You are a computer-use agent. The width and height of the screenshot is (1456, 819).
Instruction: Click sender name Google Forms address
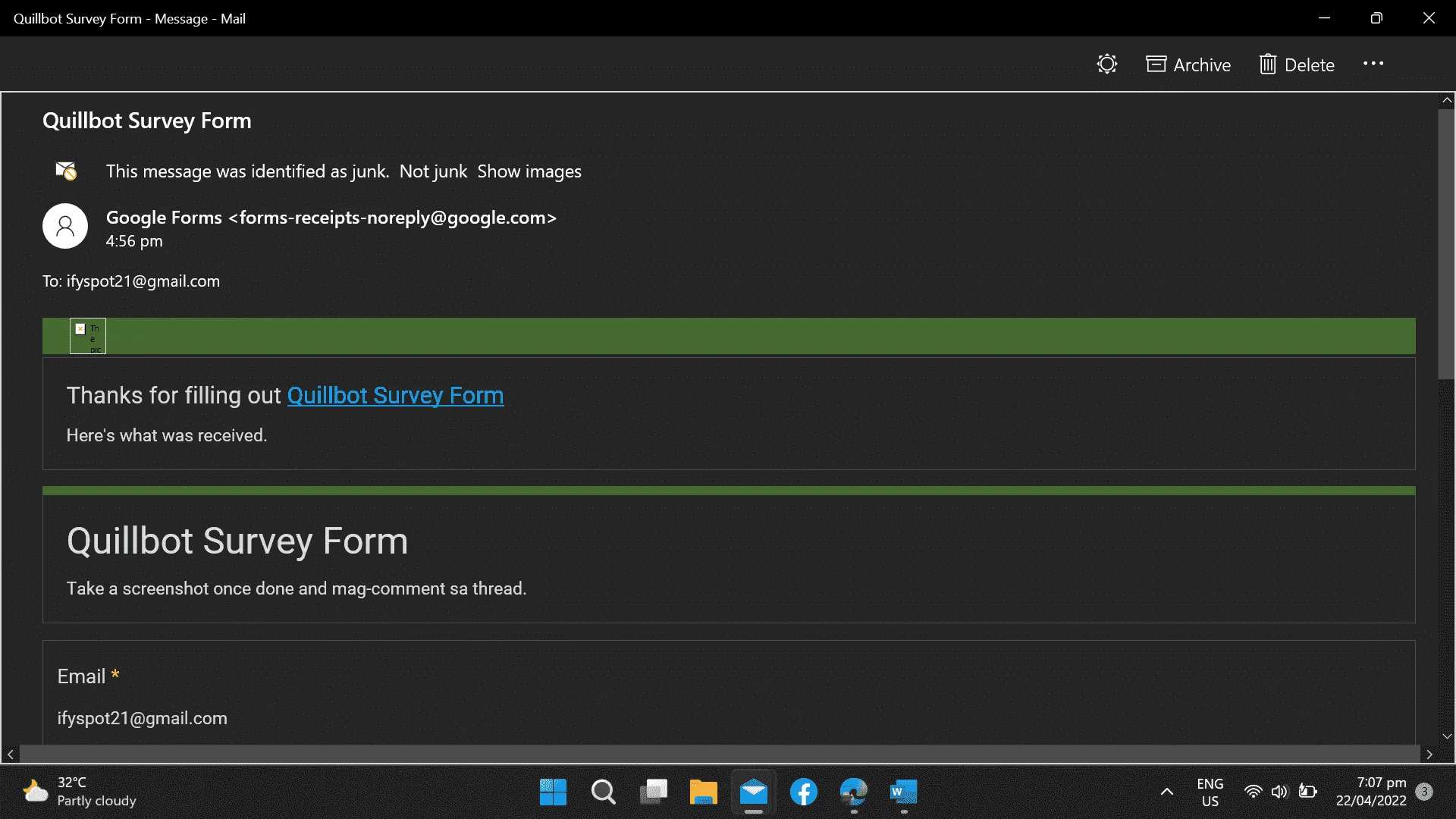(331, 218)
